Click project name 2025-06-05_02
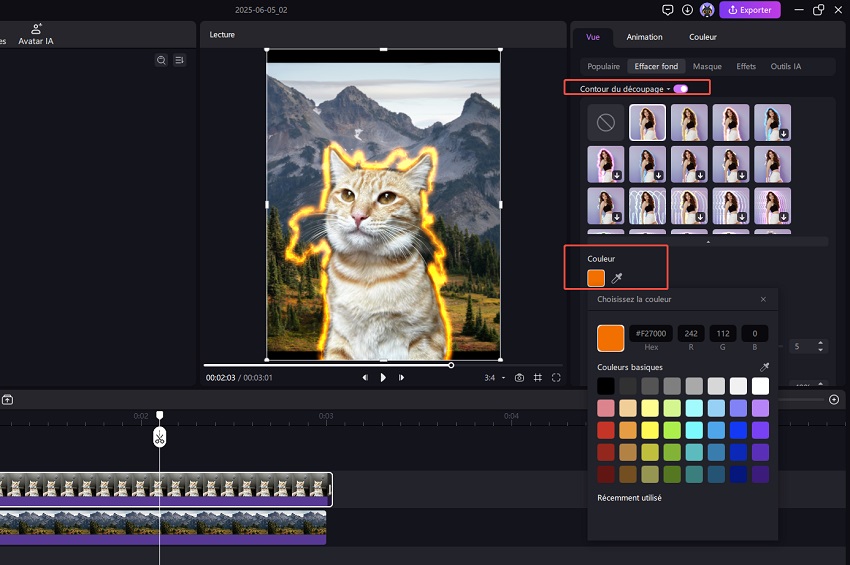The width and height of the screenshot is (850, 565). tap(261, 10)
